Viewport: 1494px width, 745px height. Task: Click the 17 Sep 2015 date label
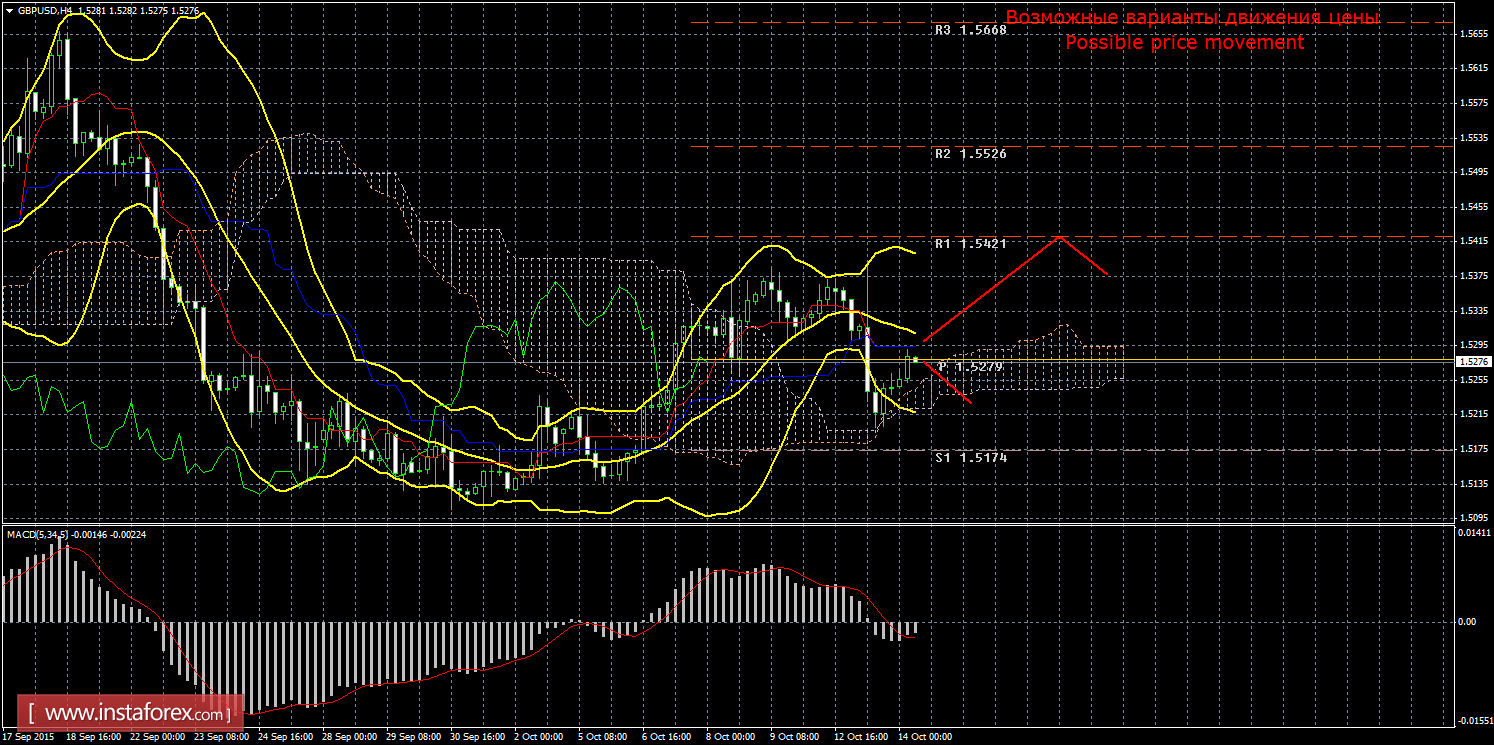27,737
